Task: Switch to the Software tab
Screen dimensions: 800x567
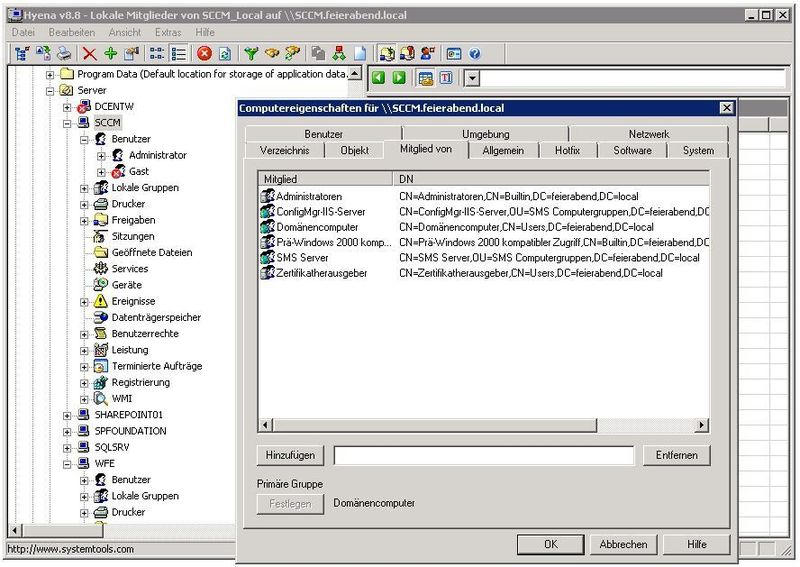Action: [632, 150]
